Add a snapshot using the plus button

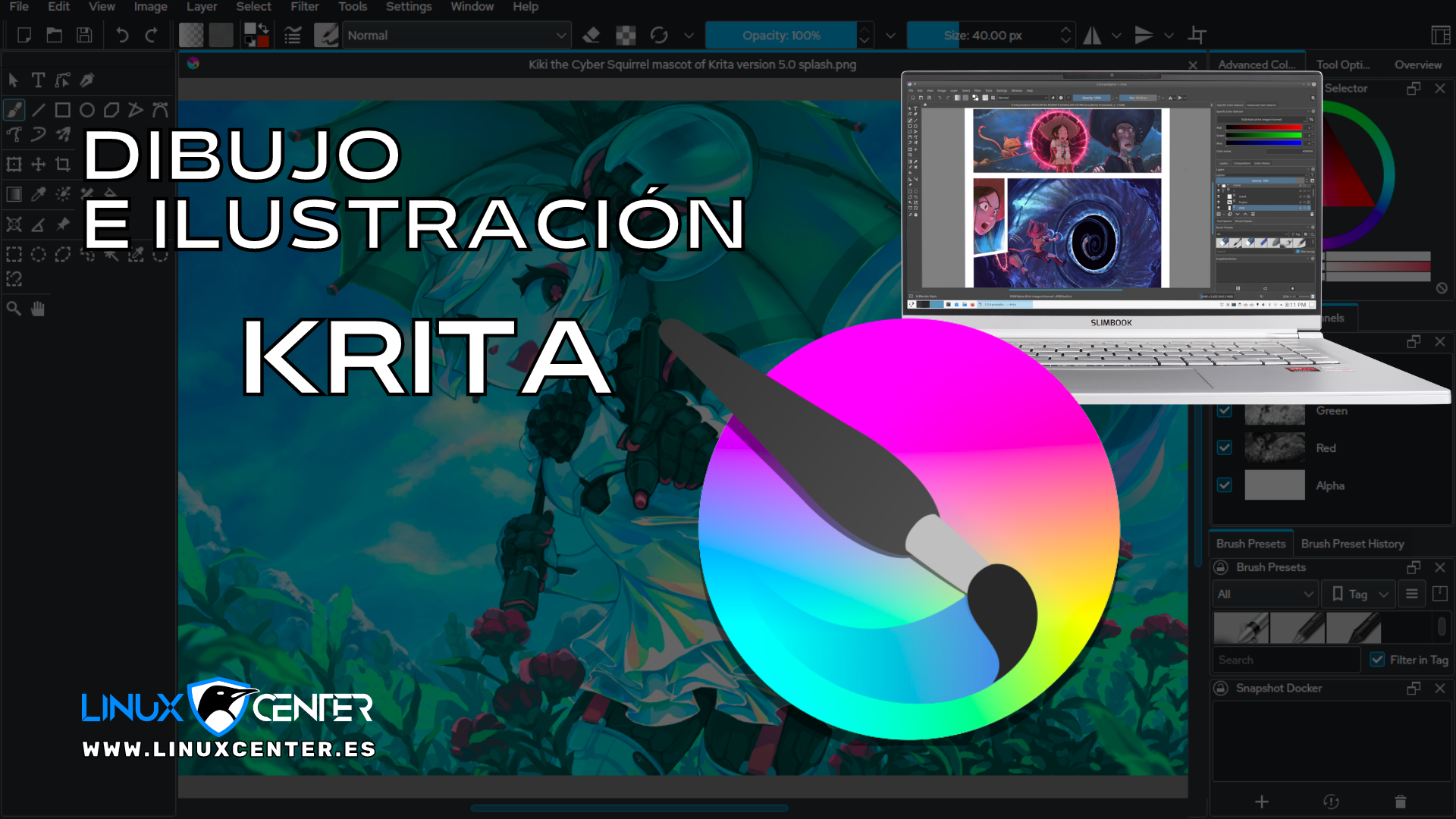[x=1263, y=801]
